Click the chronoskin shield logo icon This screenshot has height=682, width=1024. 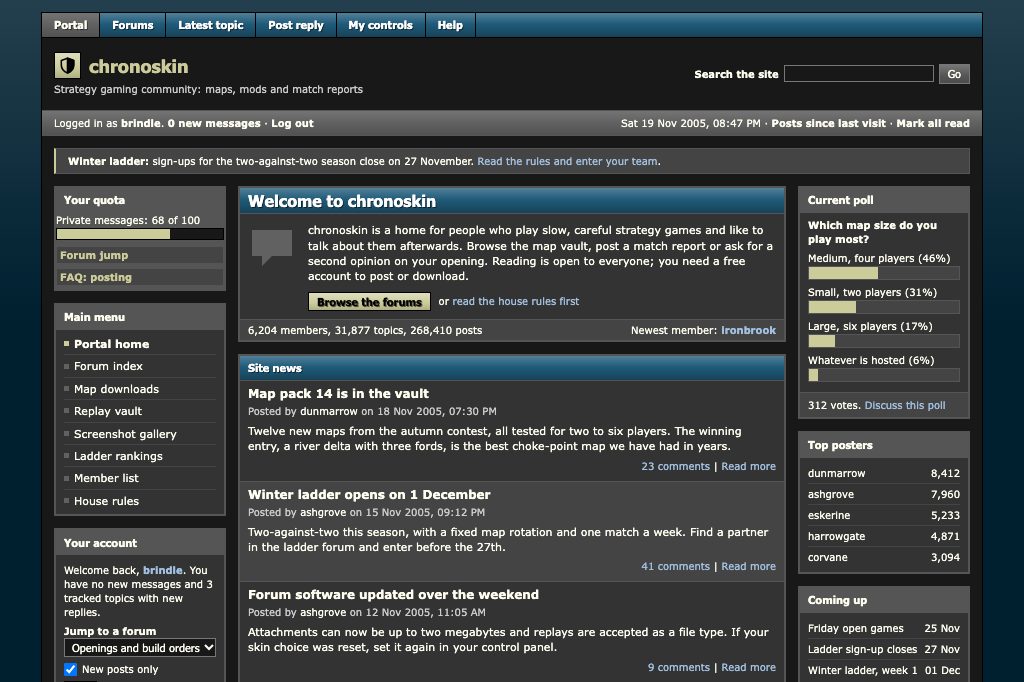point(67,66)
